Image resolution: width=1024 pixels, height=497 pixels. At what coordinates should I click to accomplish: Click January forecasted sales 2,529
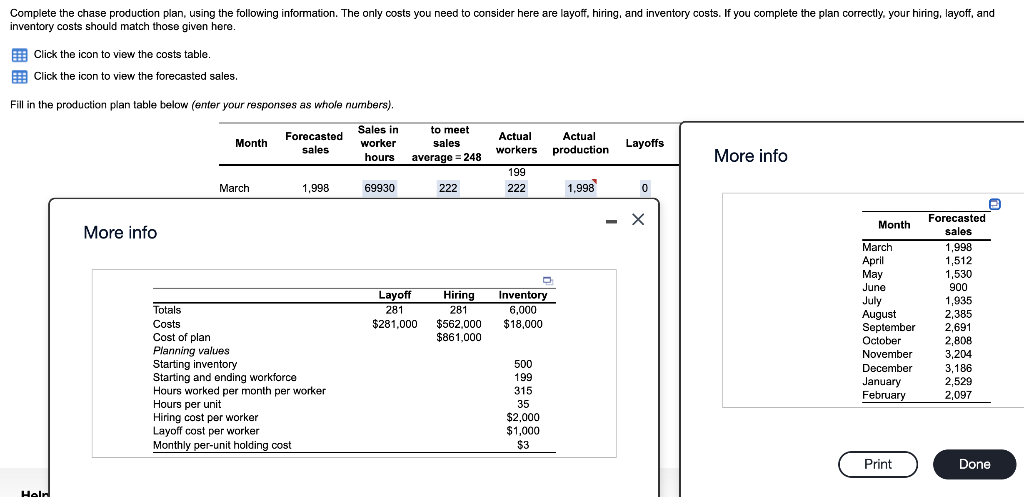pyautogui.click(x=958, y=381)
